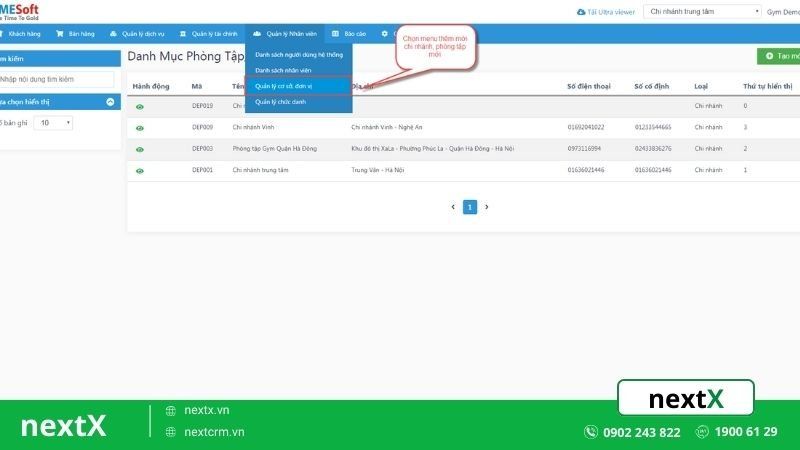
Task: Open the Báo cáo reports menu
Action: click(x=349, y=33)
